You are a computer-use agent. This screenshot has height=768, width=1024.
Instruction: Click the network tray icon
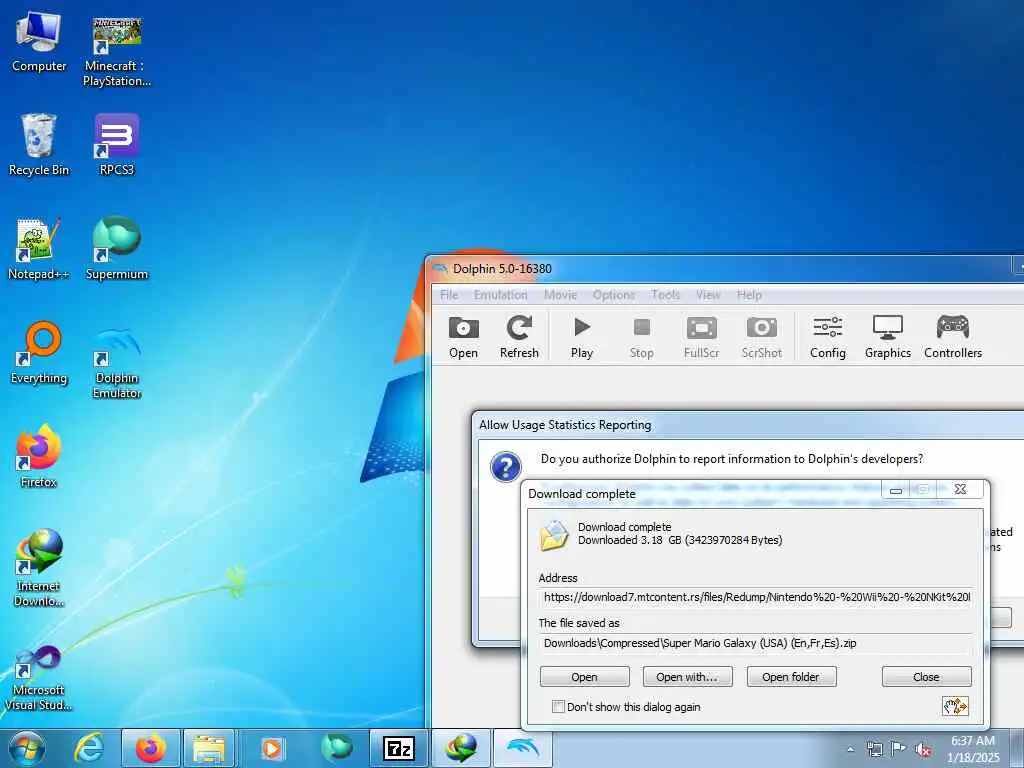tap(874, 749)
